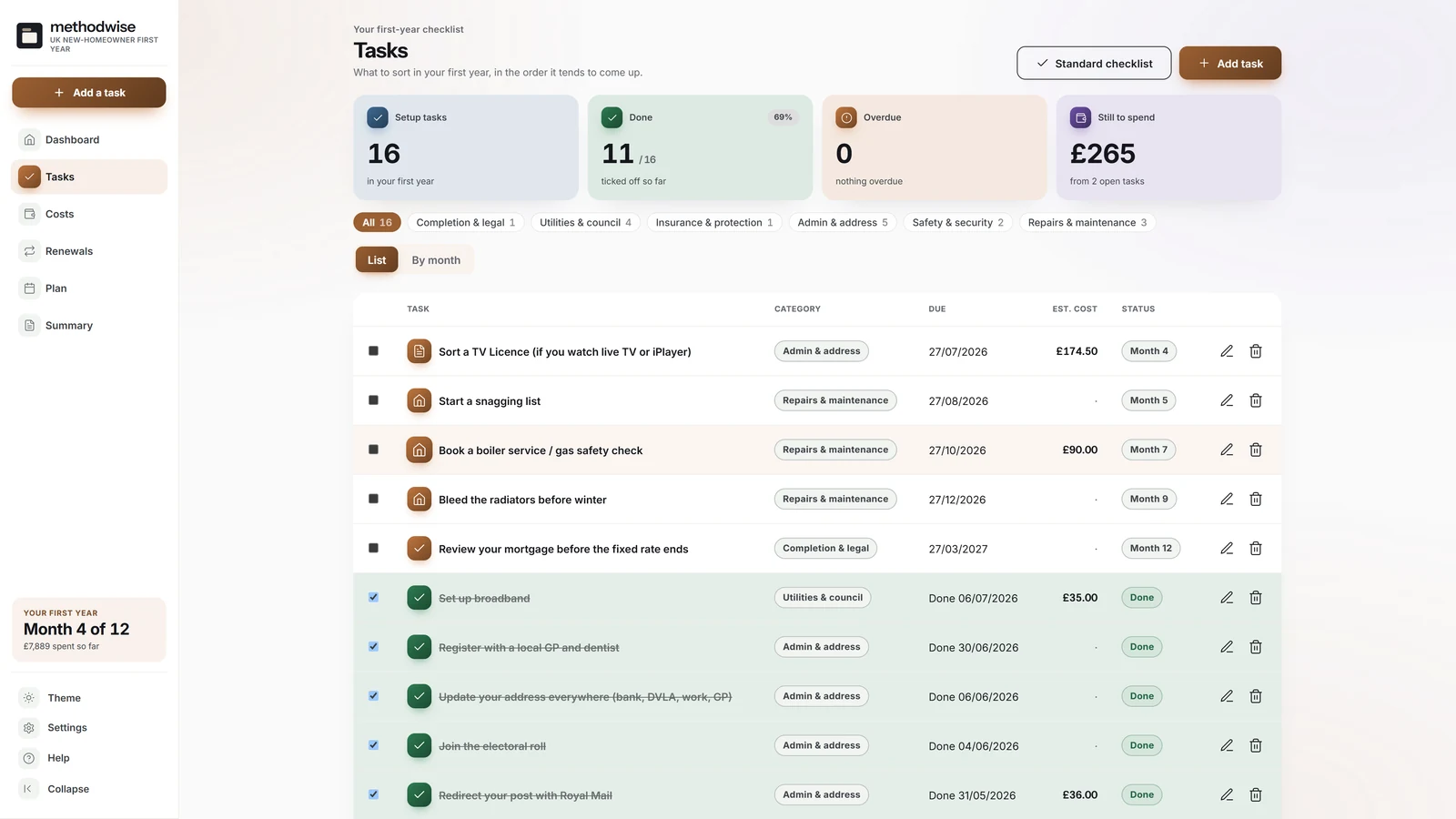Delete the Join the electoral roll task

pos(1256,745)
